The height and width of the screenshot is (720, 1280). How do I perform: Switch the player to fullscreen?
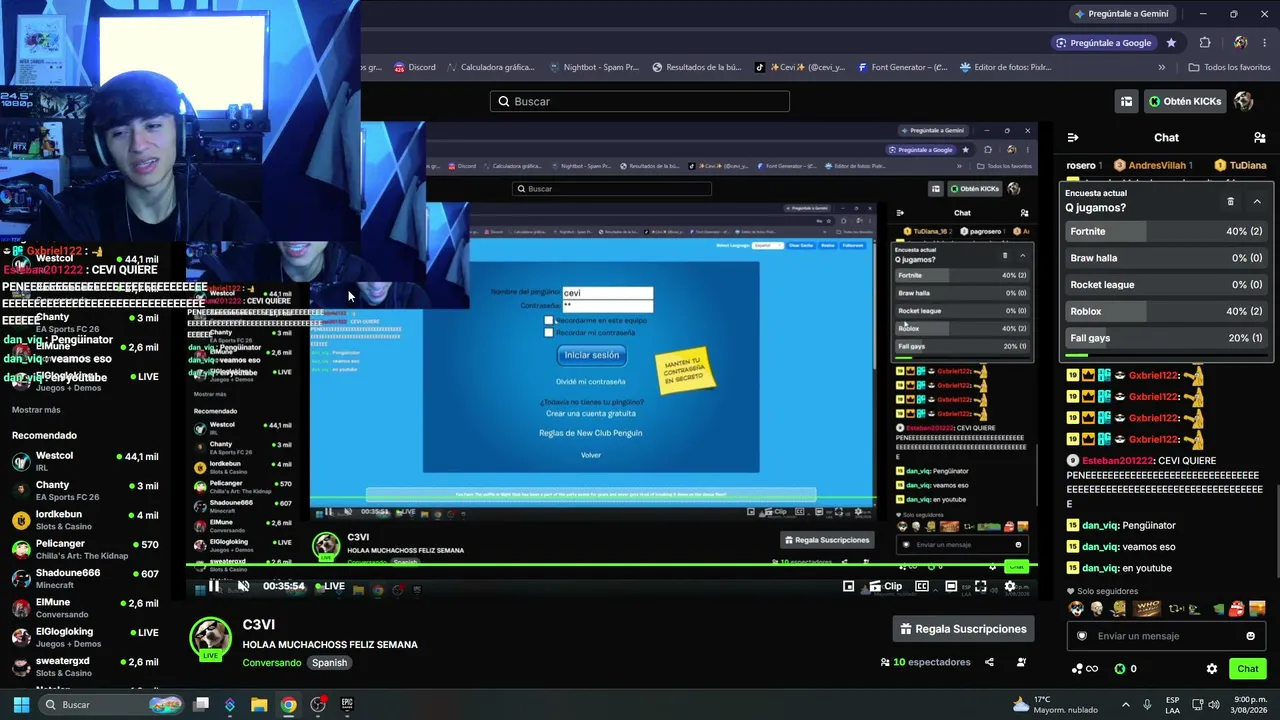[x=980, y=586]
